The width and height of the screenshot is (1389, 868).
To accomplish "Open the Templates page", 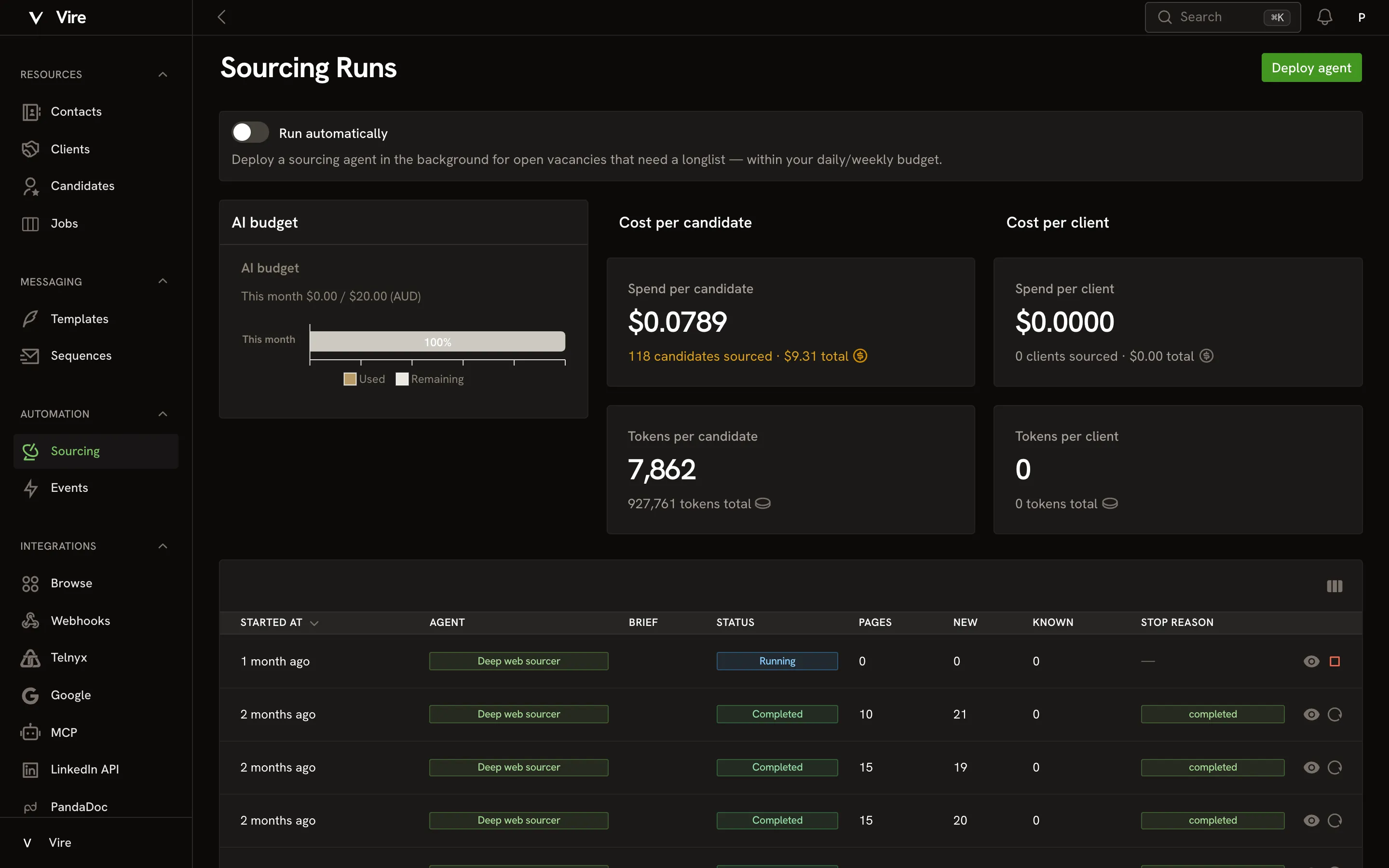I will click(96, 319).
